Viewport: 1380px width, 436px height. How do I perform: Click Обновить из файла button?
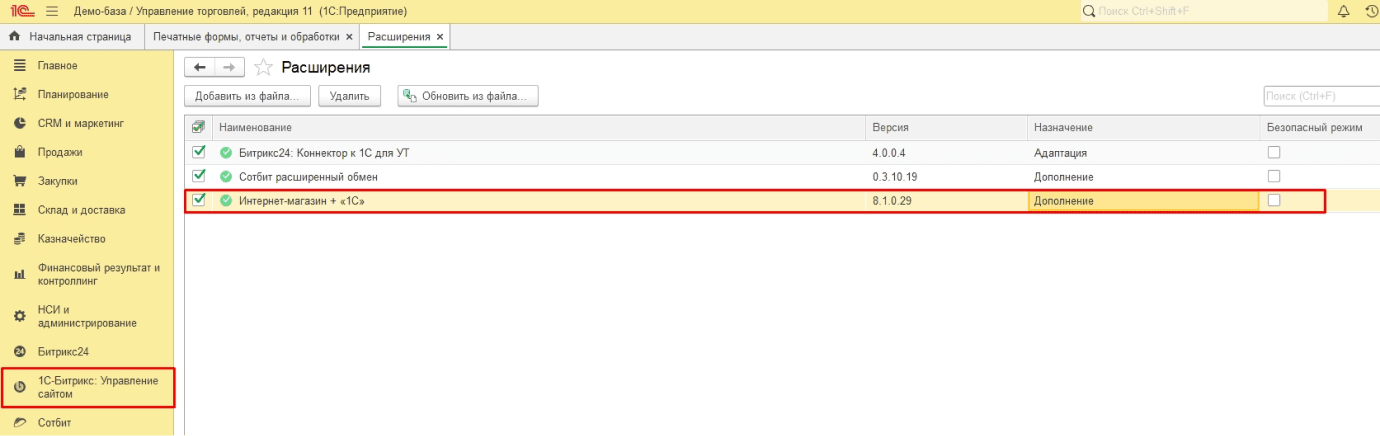tap(468, 96)
